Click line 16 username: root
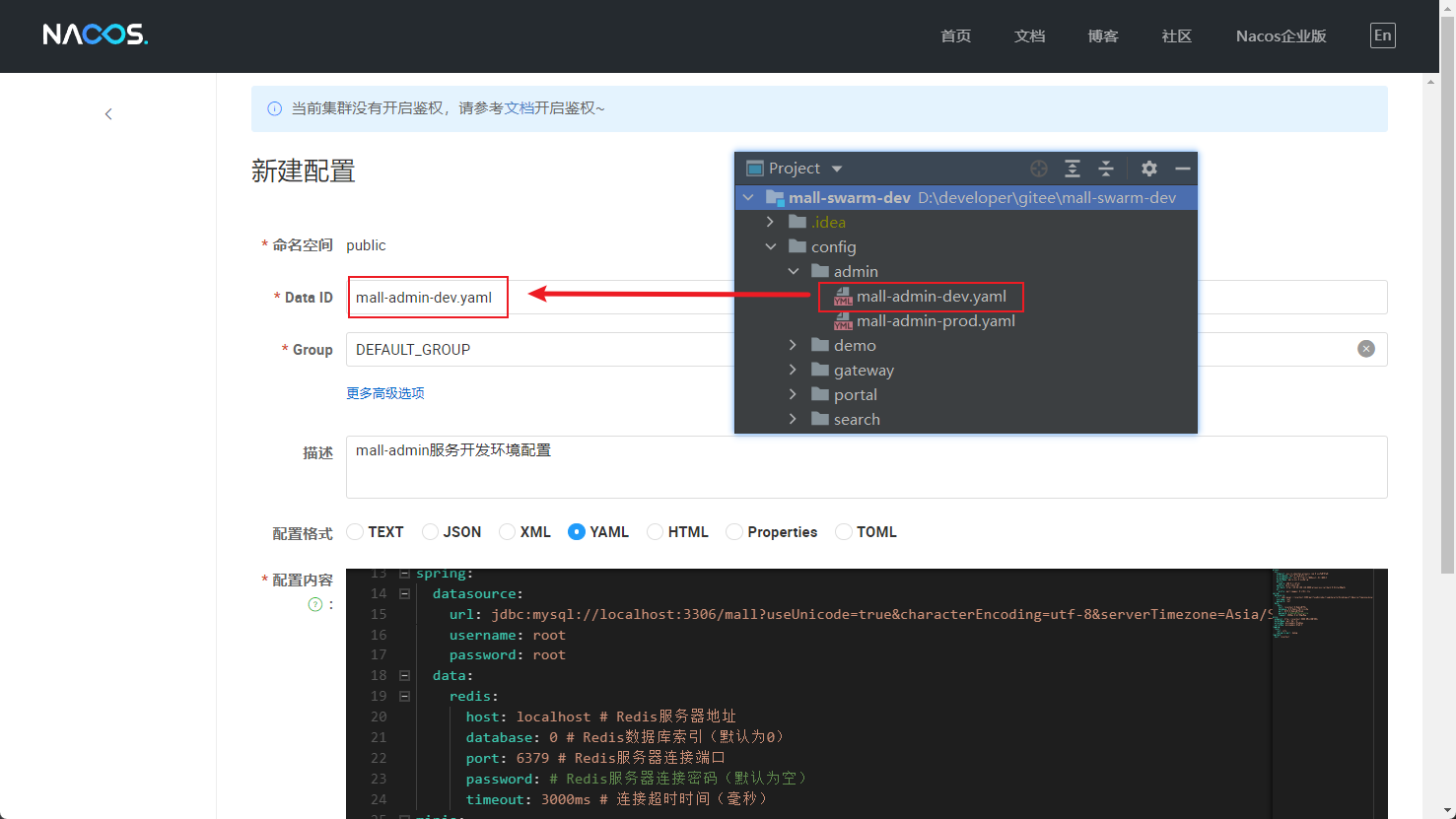This screenshot has height=819, width=1456. coord(508,636)
